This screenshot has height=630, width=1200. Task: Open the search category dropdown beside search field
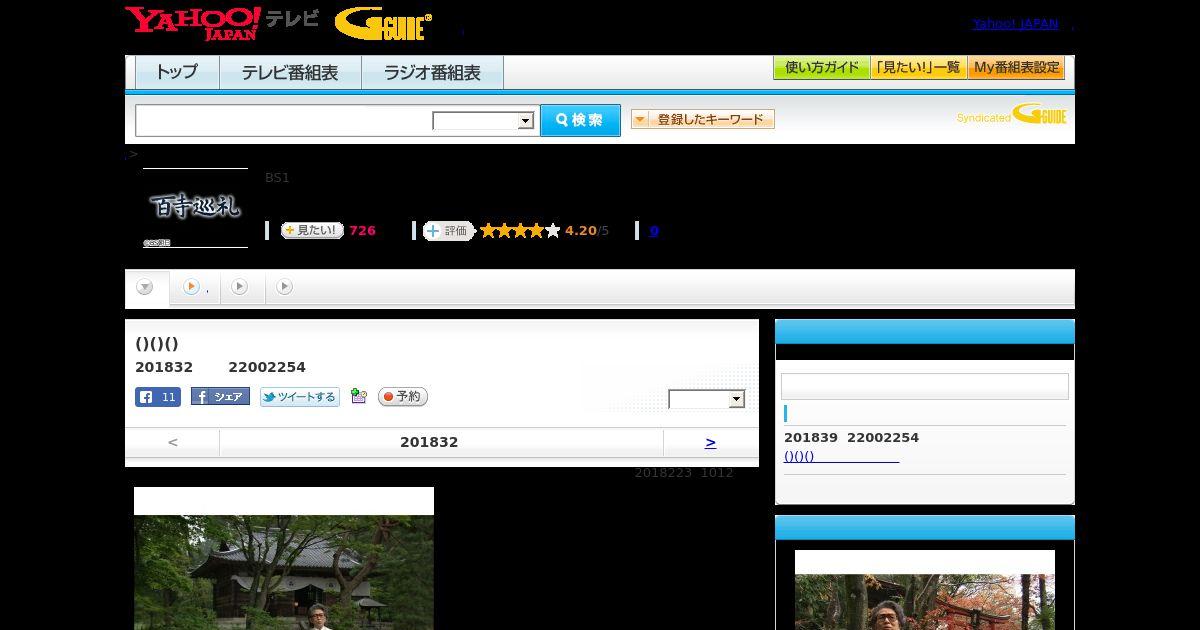point(483,121)
